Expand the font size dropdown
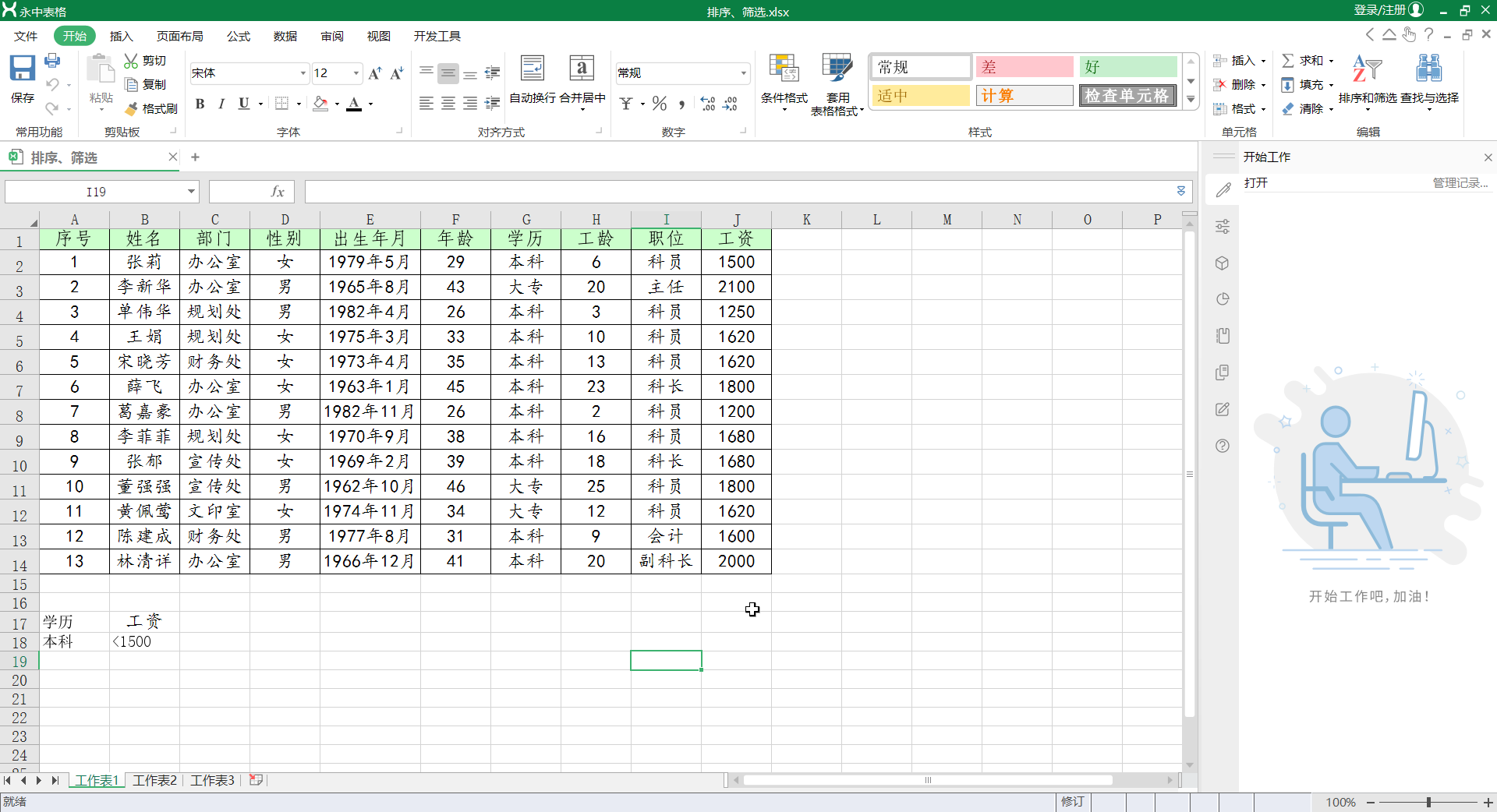1497x812 pixels. 356,73
